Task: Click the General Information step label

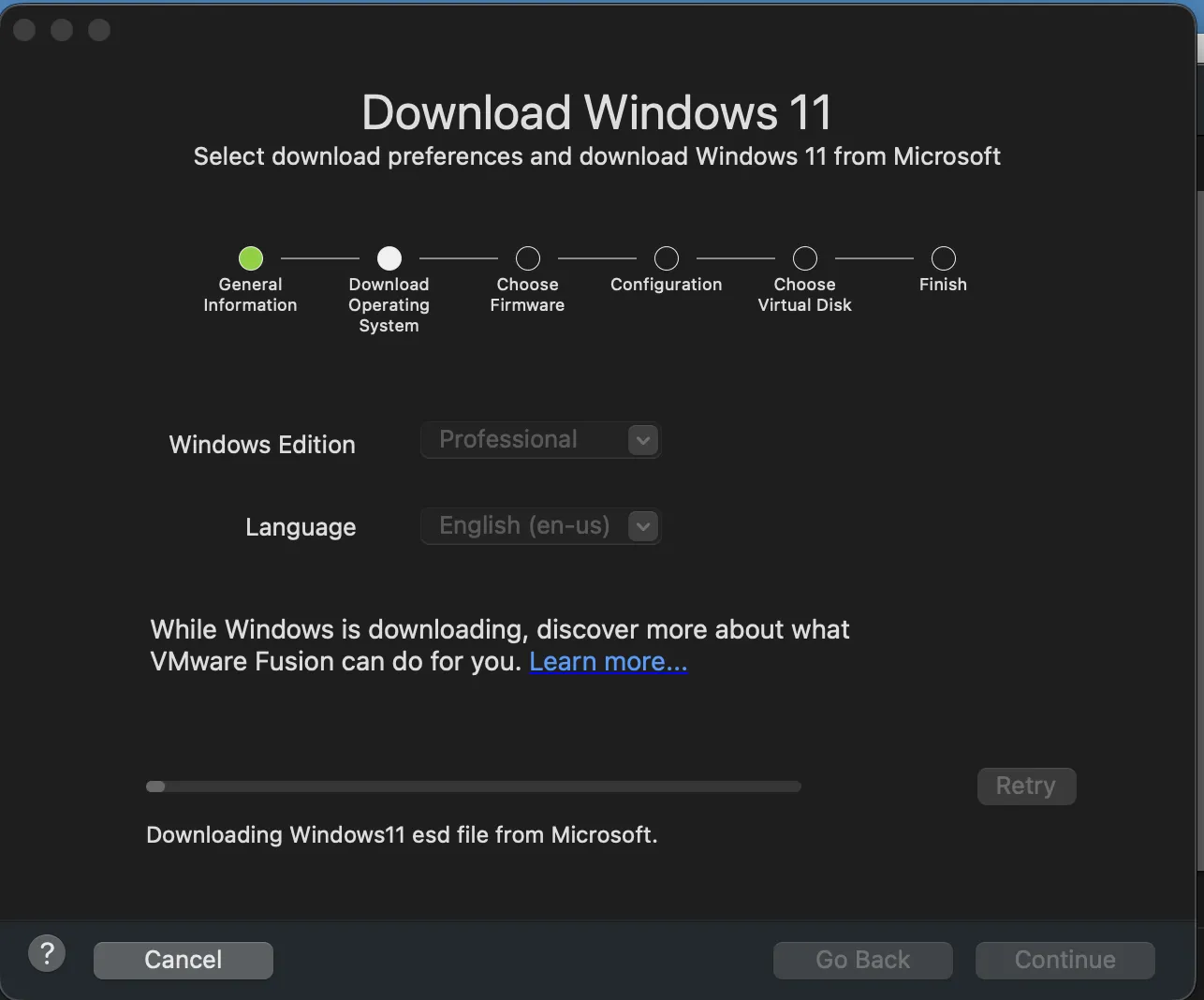Action: [x=250, y=295]
